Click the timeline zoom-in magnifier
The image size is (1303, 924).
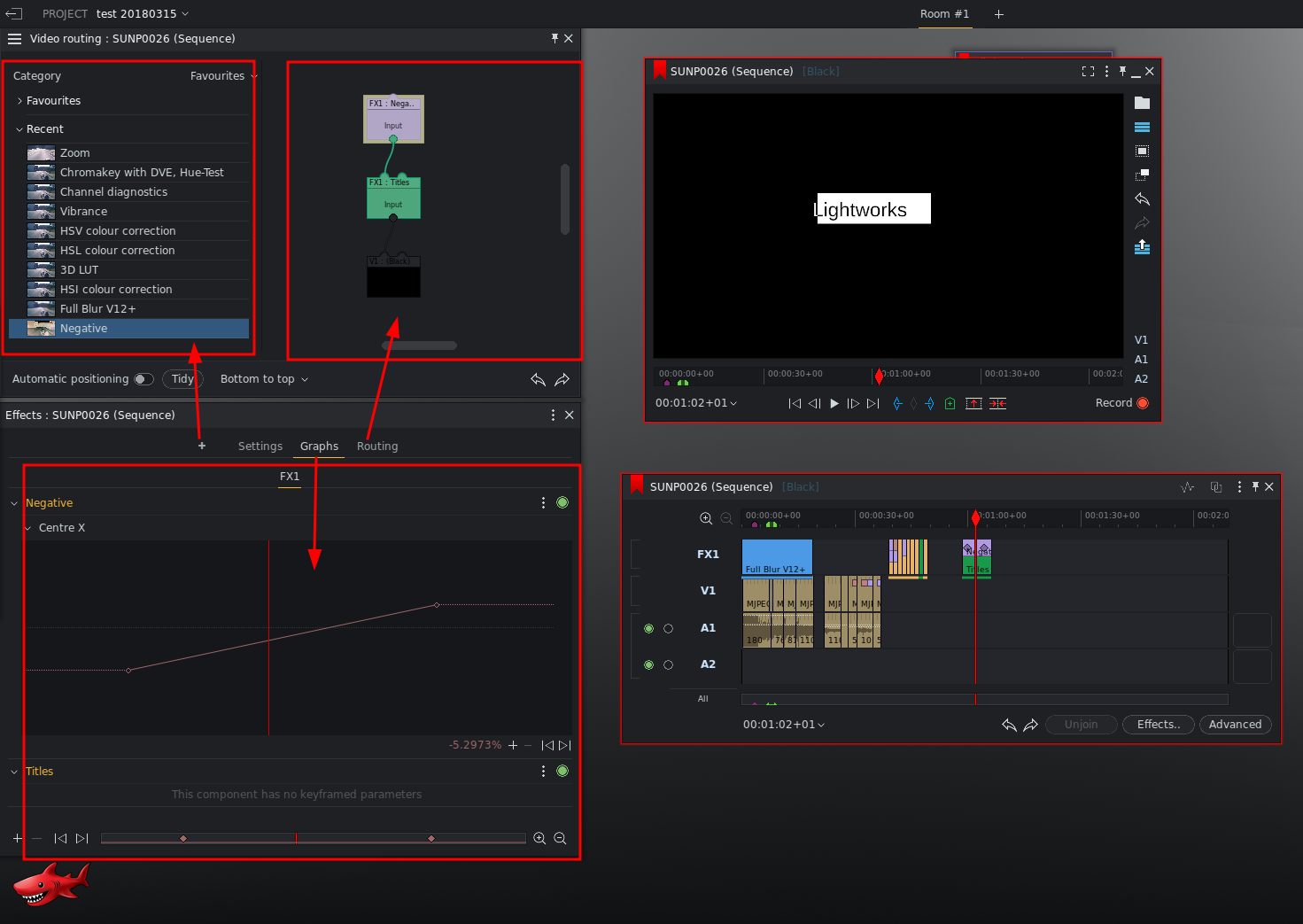(x=706, y=518)
